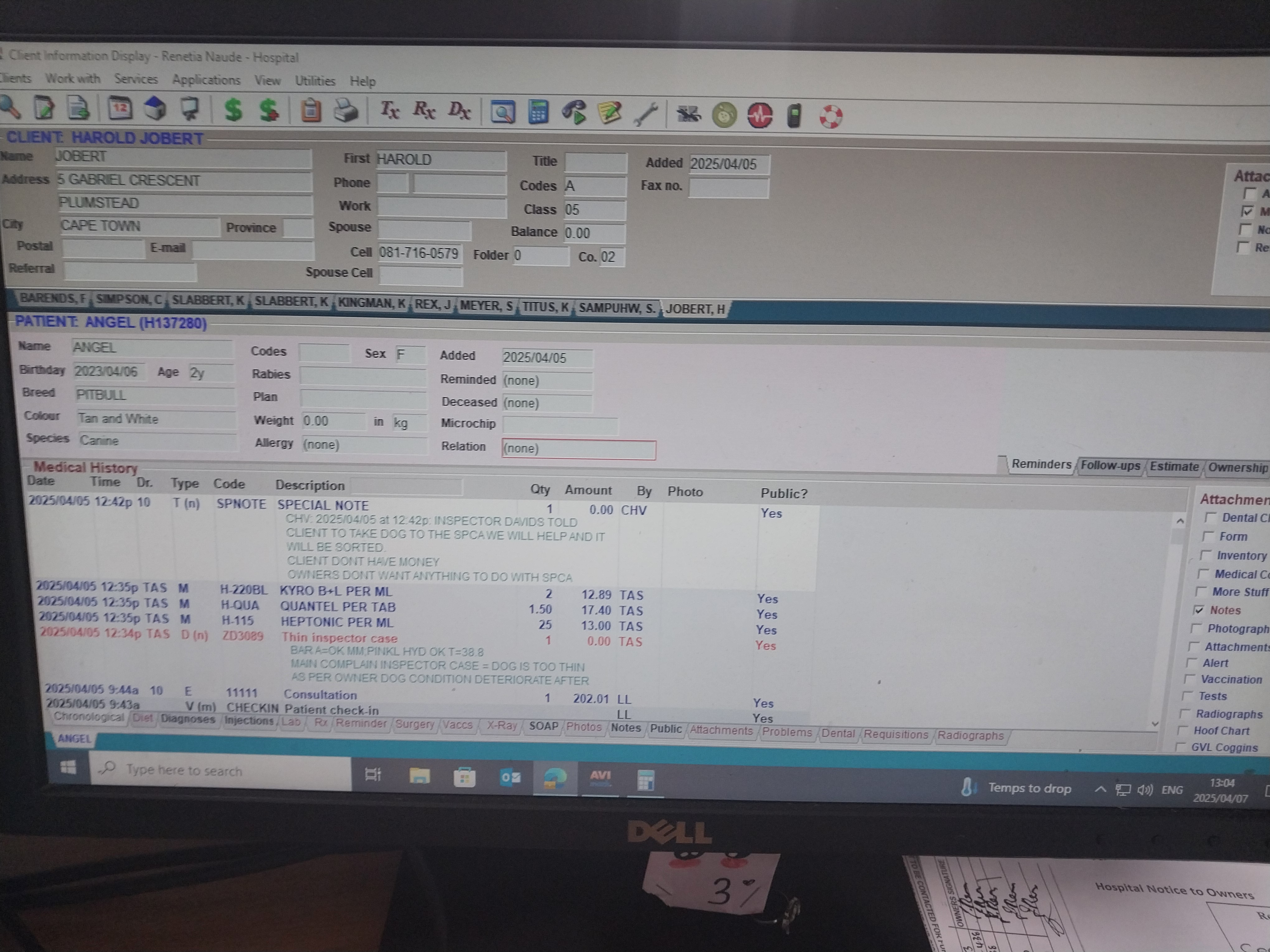Open the blue calculator toolbar icon
The height and width of the screenshot is (952, 1270).
[538, 113]
